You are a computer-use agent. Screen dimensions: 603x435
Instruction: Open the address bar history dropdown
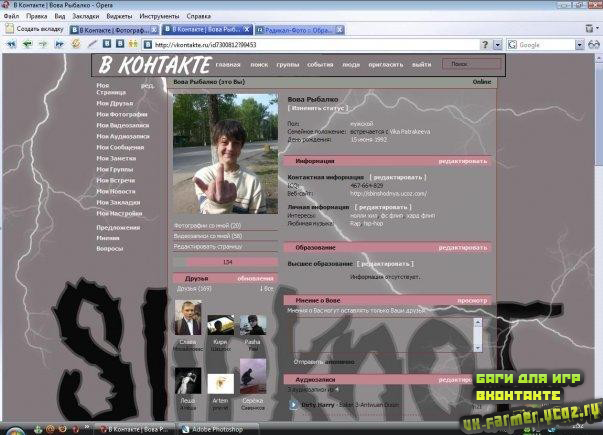pyautogui.click(x=498, y=45)
